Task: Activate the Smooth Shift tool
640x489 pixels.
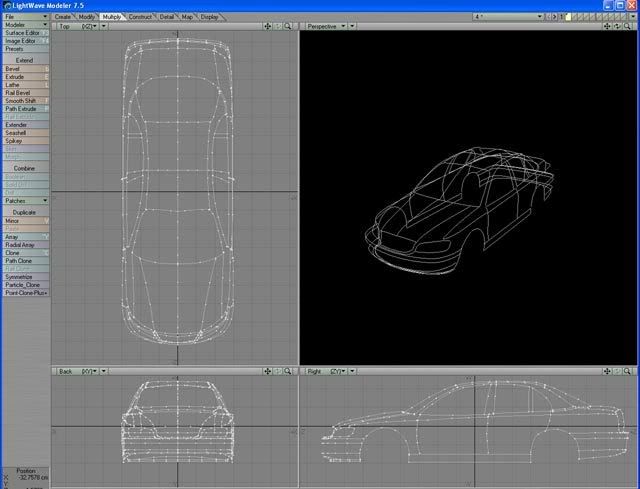Action: (x=26, y=100)
